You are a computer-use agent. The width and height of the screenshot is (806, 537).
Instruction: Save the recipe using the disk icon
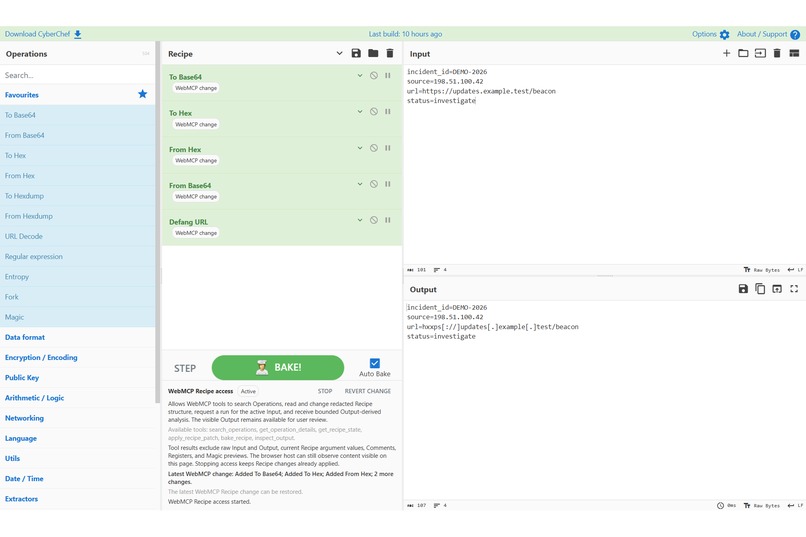pyautogui.click(x=356, y=53)
